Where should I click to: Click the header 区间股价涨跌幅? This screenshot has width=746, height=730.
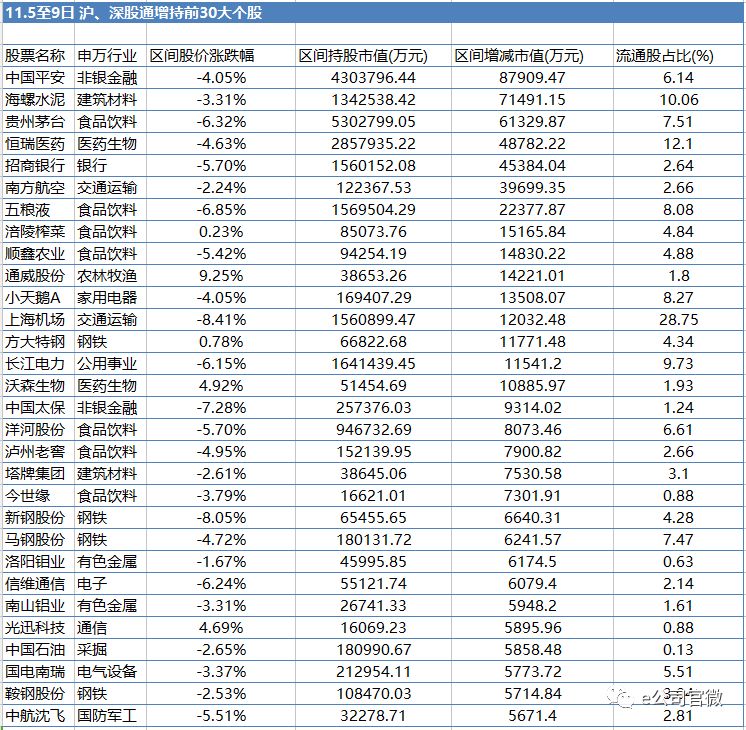coord(202,56)
